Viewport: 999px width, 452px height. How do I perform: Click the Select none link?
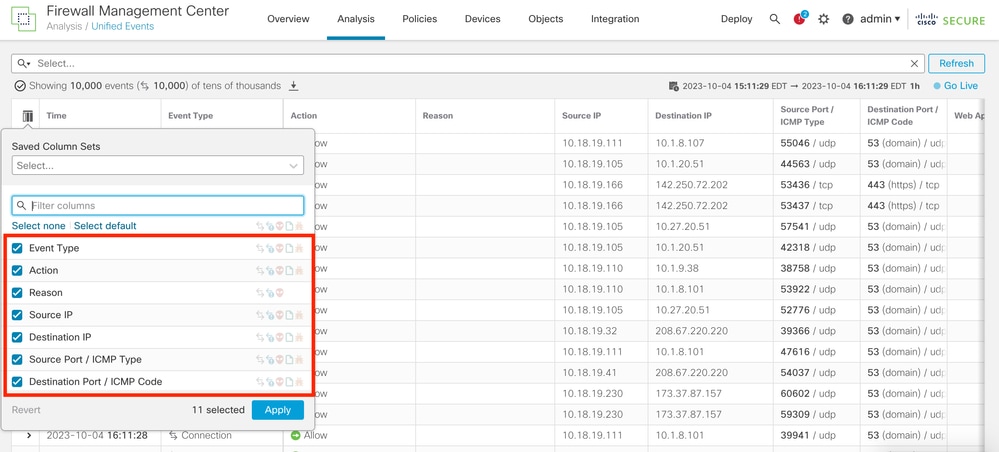(x=38, y=226)
